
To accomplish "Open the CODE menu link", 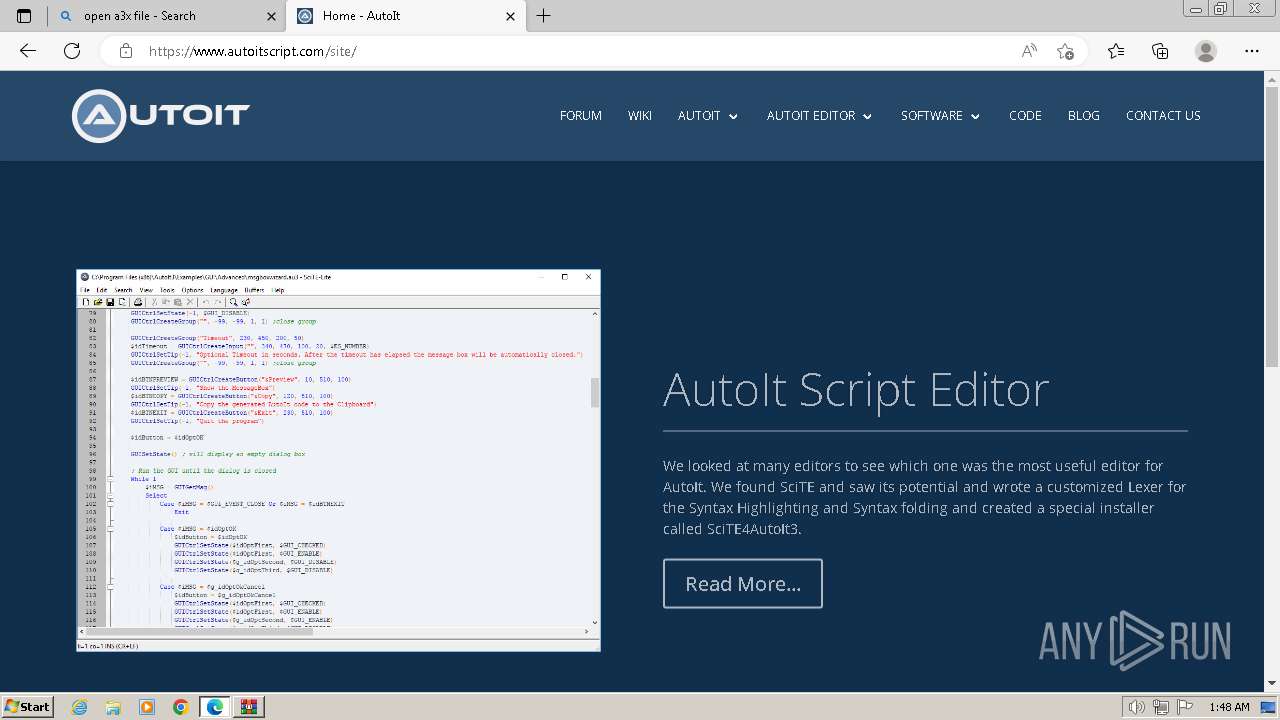I will [1025, 116].
